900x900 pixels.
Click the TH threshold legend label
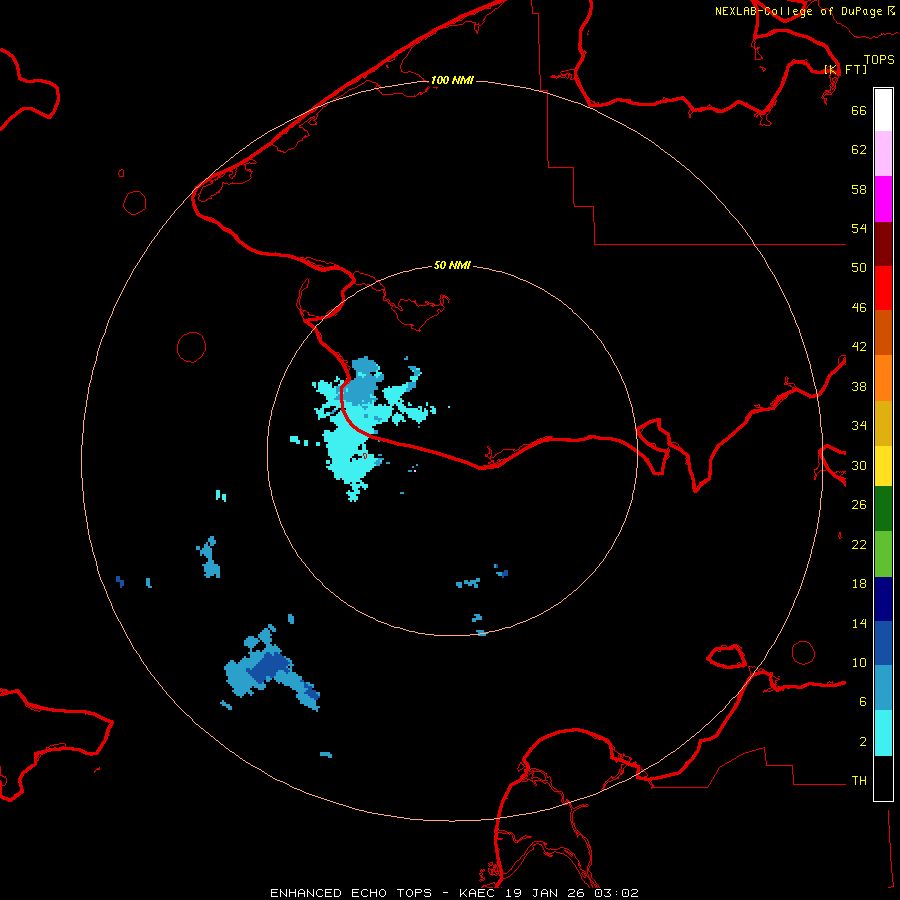[859, 781]
